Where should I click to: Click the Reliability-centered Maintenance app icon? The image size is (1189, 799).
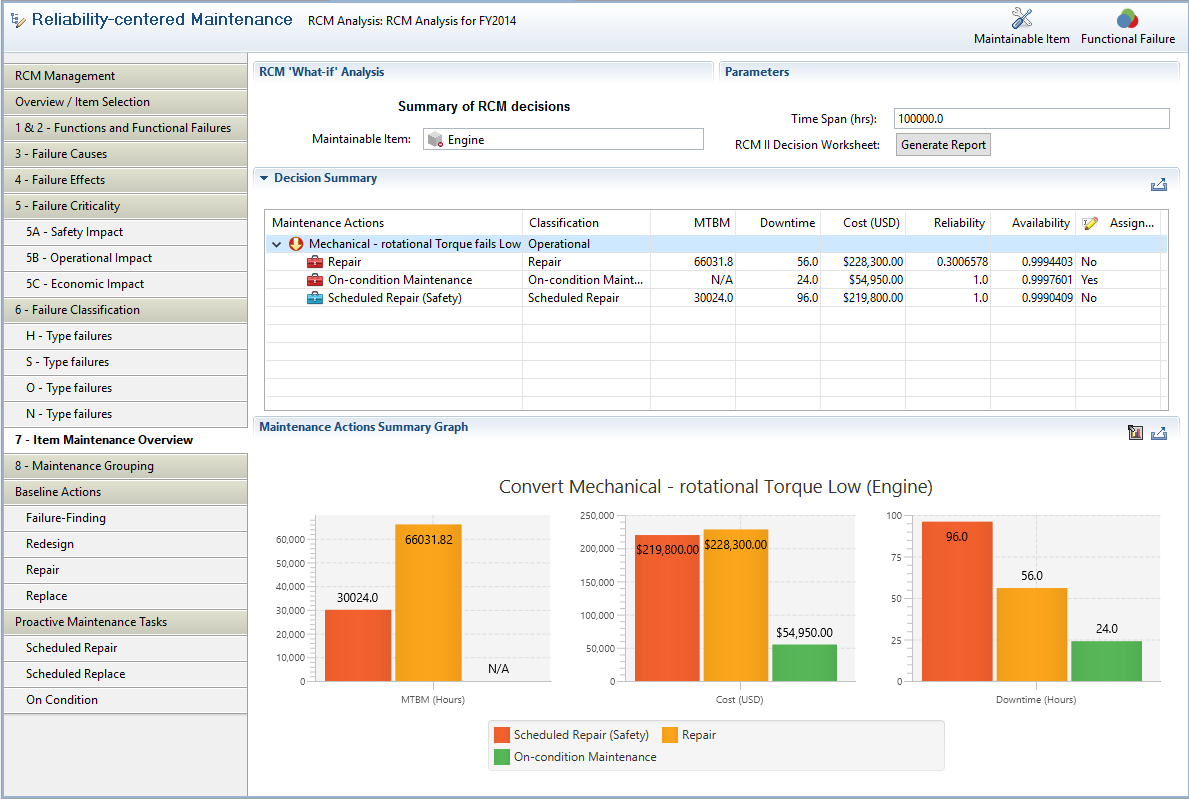point(18,20)
